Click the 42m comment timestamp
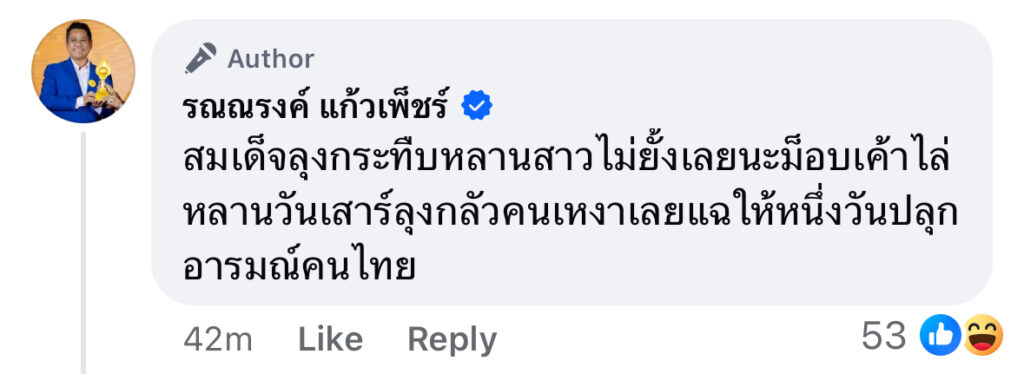This screenshot has width=1024, height=374. coord(217,339)
